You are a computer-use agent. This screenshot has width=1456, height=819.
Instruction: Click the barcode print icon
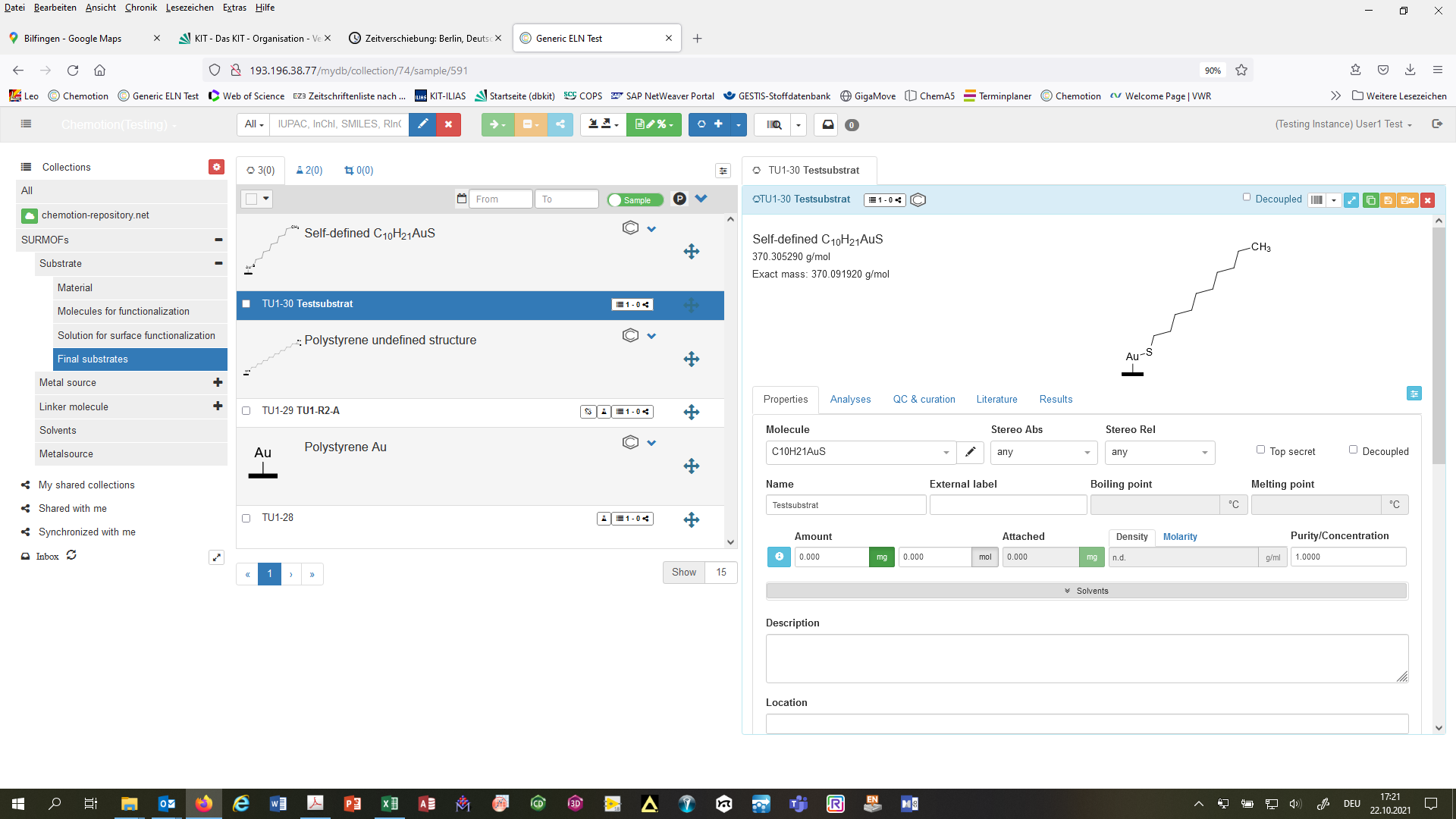tap(1317, 200)
